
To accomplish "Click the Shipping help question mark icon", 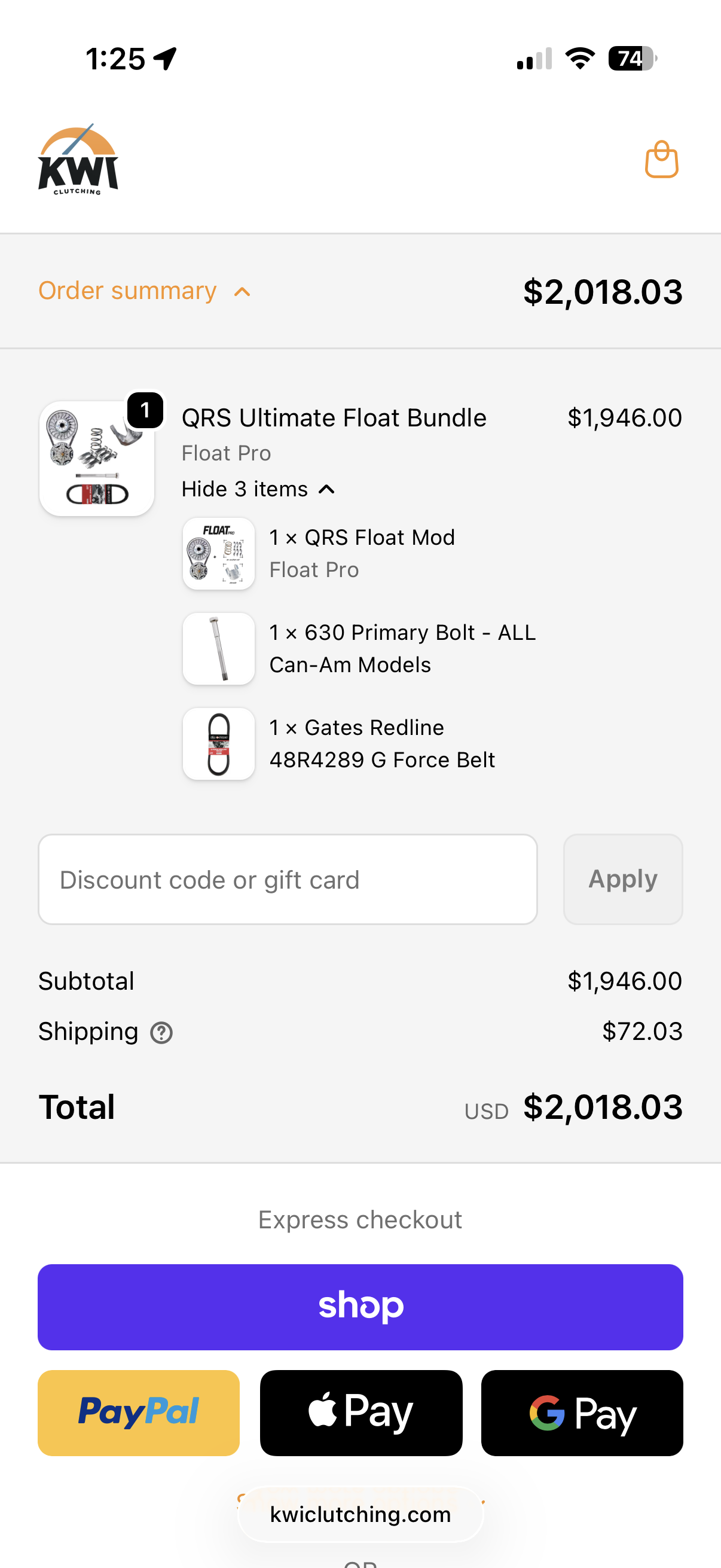I will pyautogui.click(x=161, y=1032).
